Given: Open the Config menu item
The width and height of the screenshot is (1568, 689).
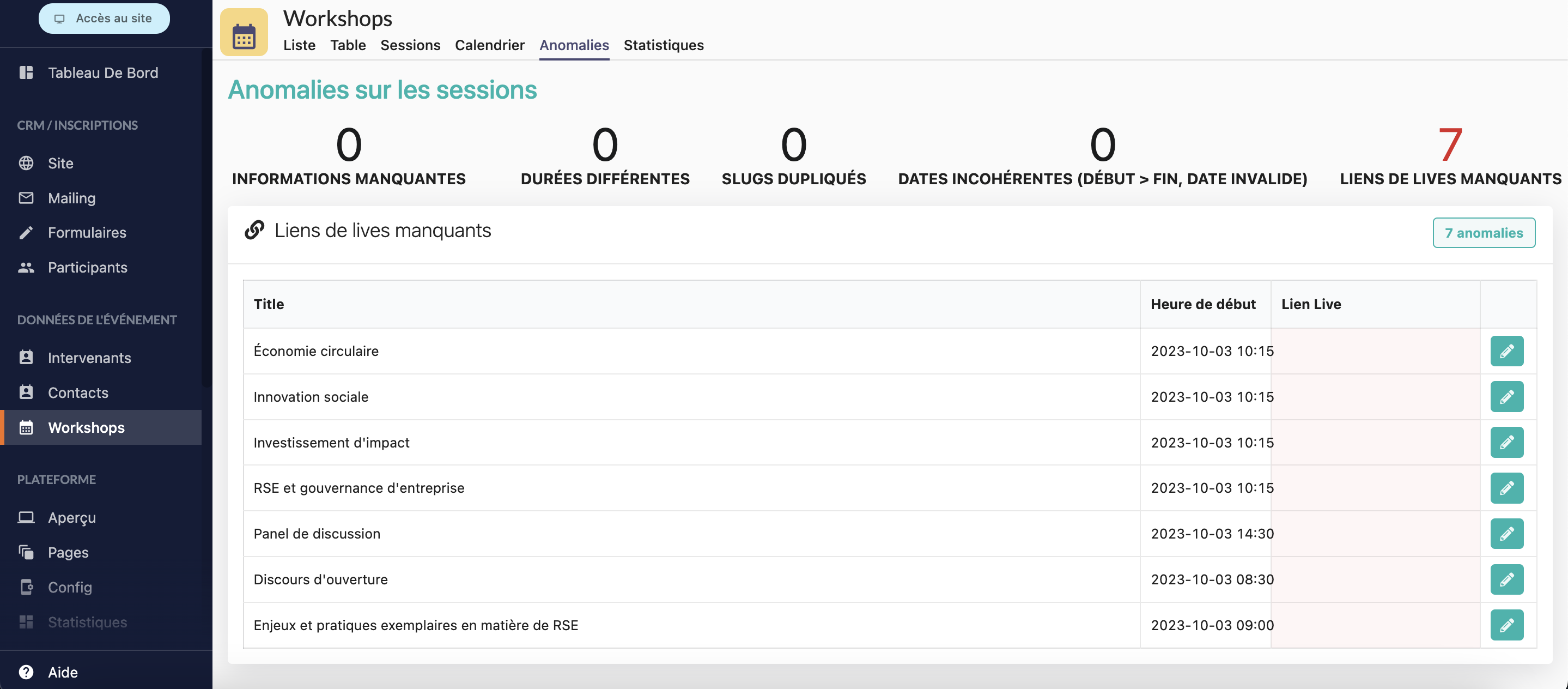Looking at the screenshot, I should coord(70,587).
